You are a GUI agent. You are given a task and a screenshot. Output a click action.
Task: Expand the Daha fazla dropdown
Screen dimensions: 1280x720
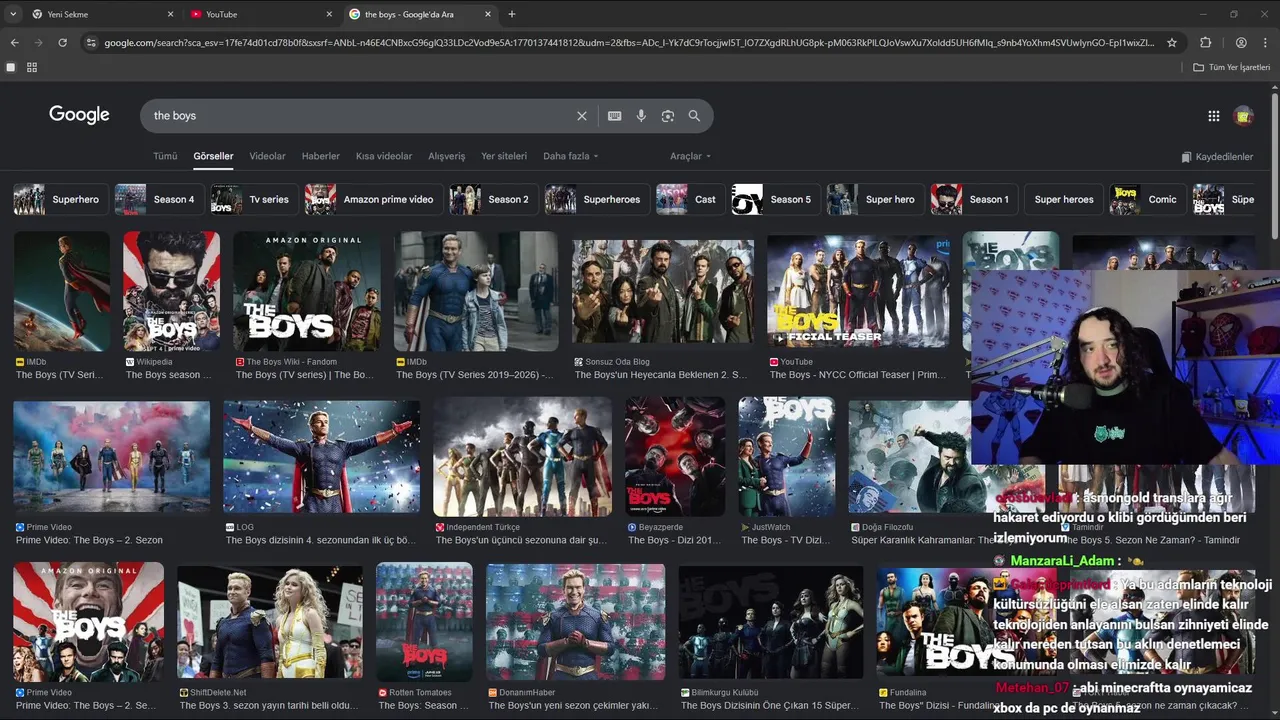pyautogui.click(x=571, y=156)
